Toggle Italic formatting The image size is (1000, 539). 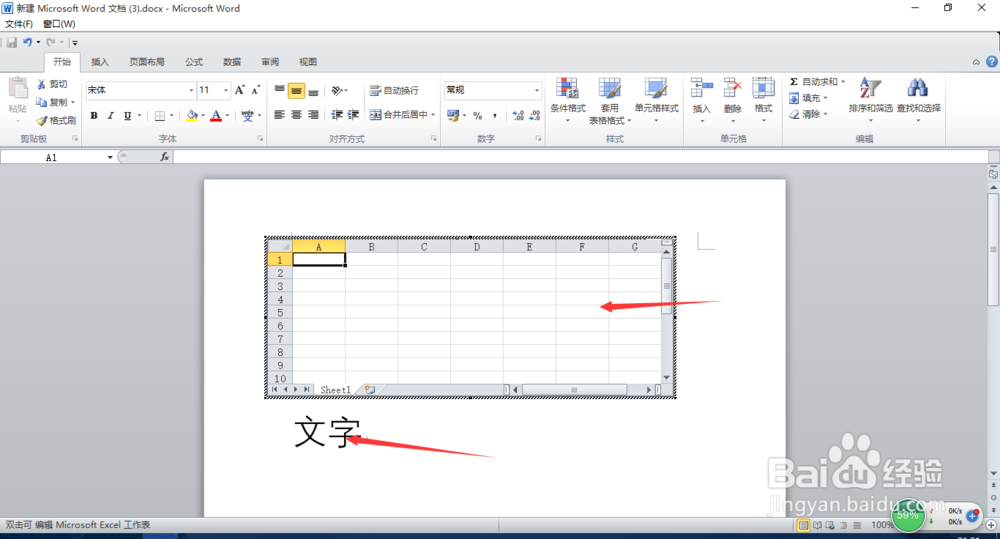110,115
